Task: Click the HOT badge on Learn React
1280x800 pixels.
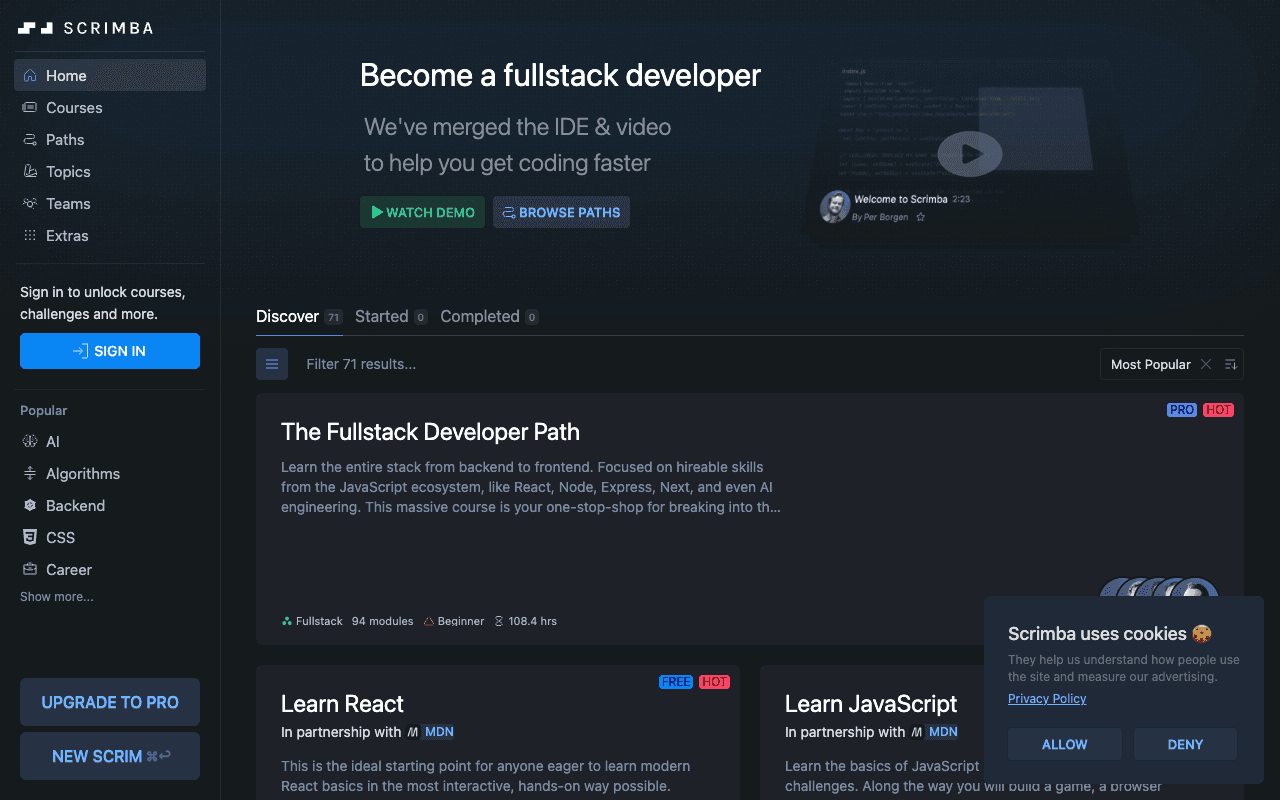Action: coord(714,682)
